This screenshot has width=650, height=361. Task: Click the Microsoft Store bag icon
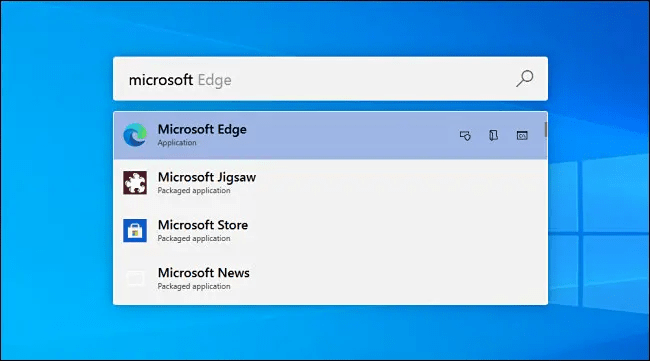click(x=135, y=230)
